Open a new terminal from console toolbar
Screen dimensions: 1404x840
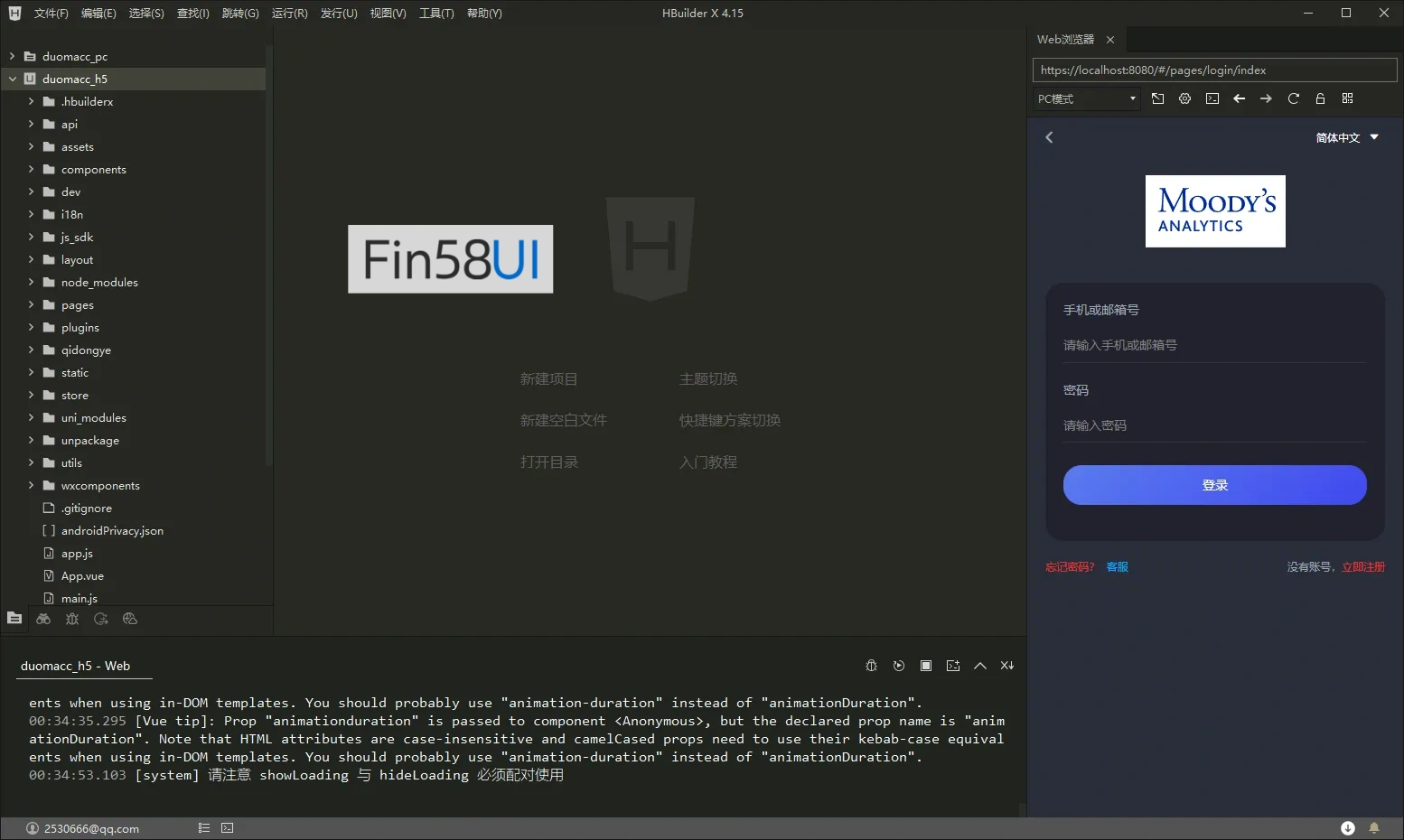[x=952, y=666]
